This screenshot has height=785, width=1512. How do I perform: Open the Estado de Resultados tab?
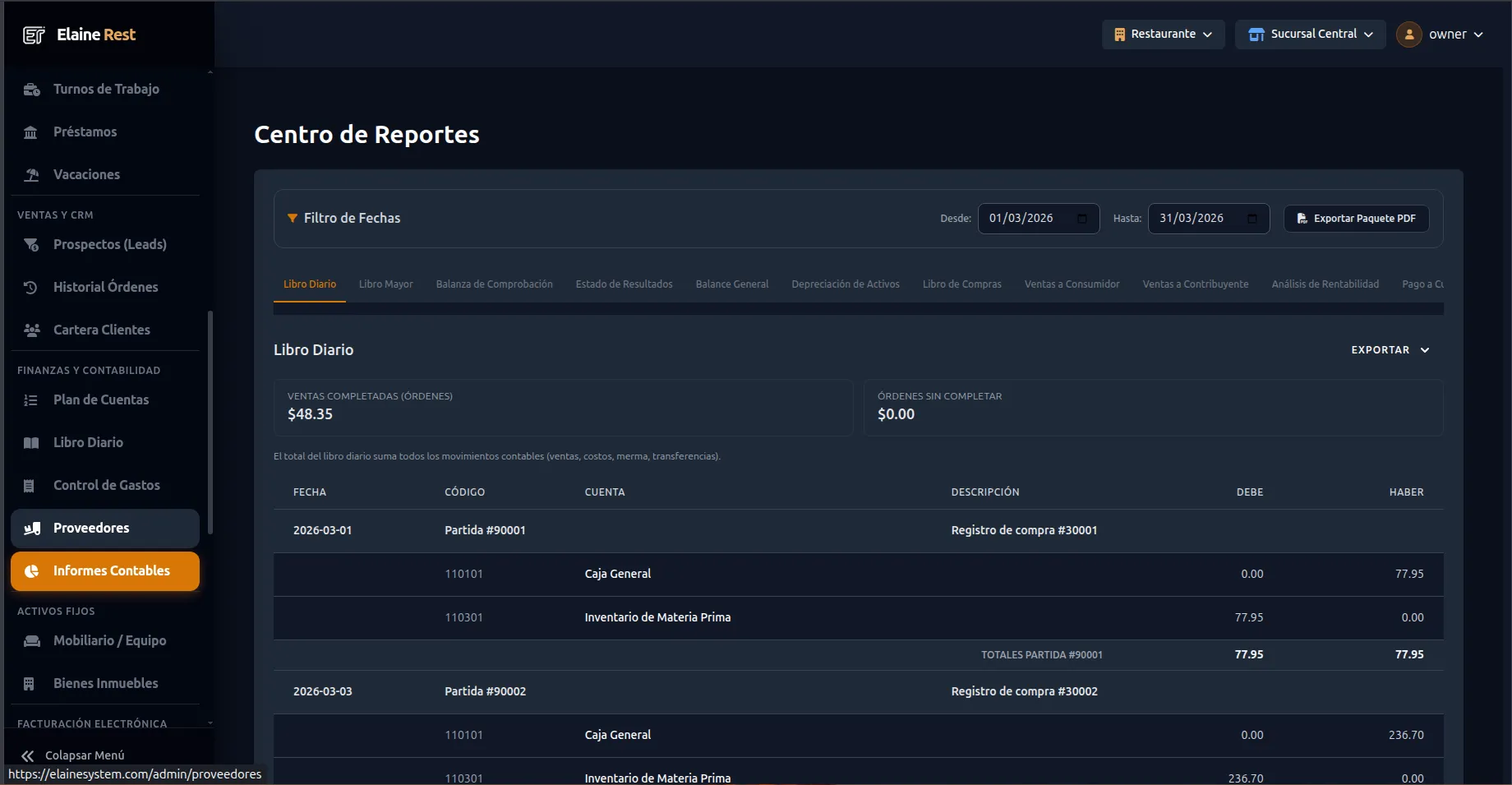[x=625, y=284]
